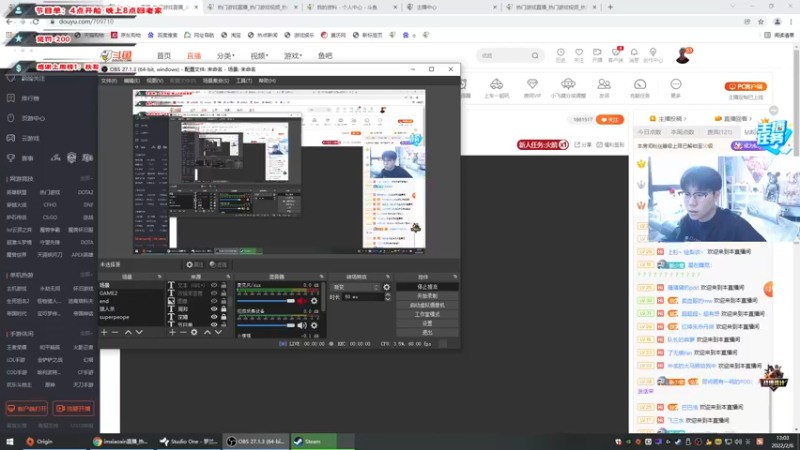Pop out the OBS mixer dock
This screenshot has height=450, width=800.
click(321, 277)
